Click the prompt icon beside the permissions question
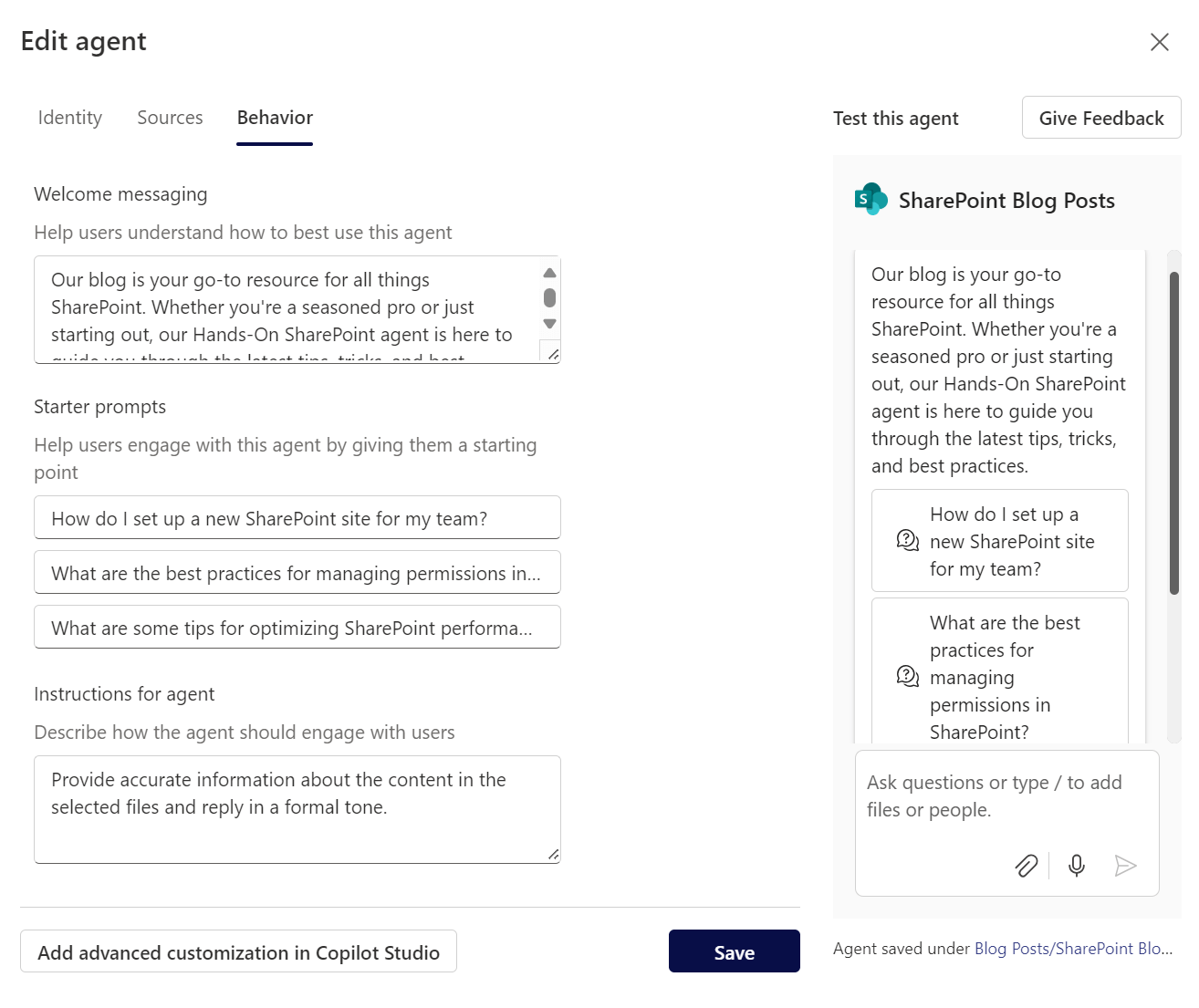Screen dimensions: 1199x1008 [x=906, y=677]
